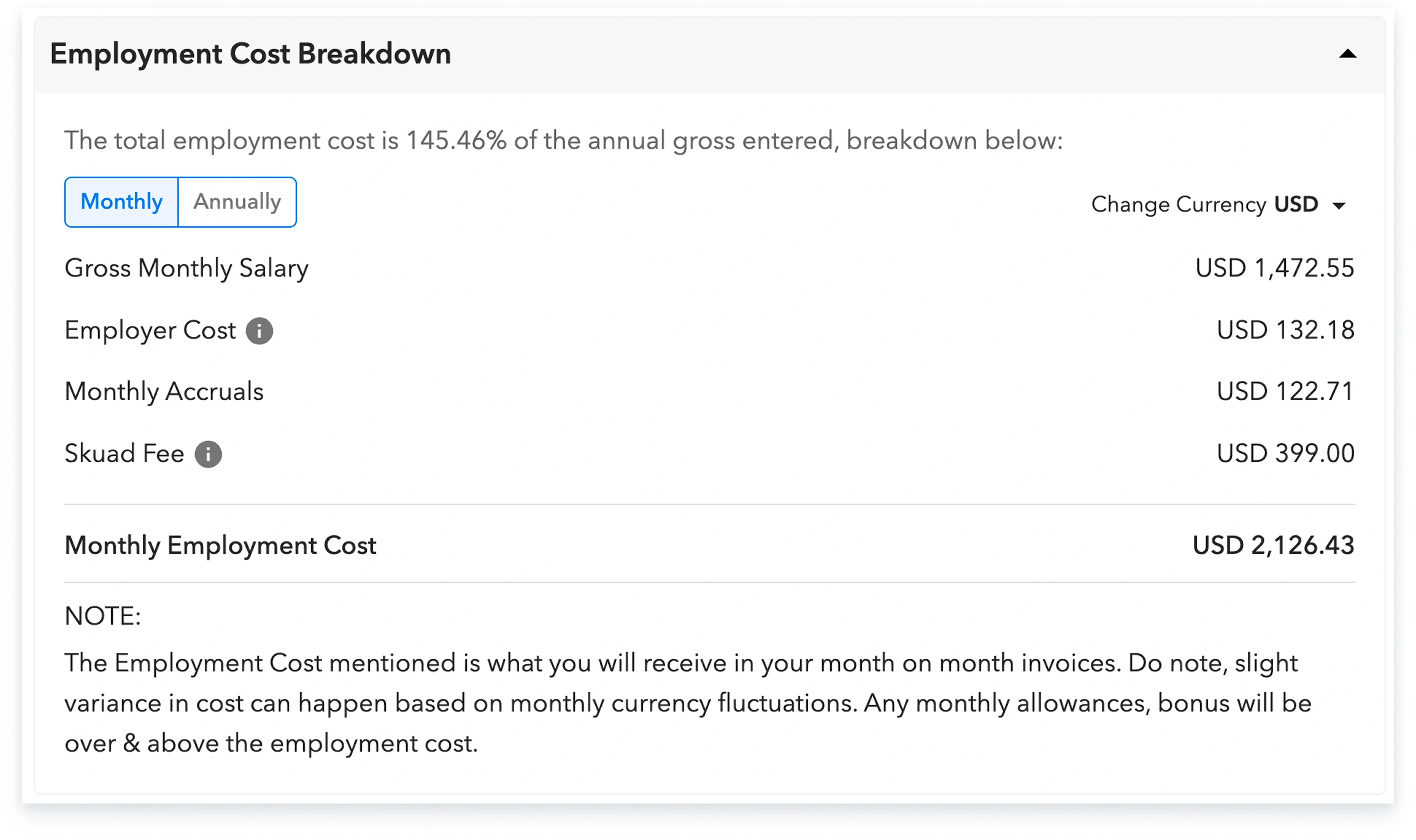Click the USD 132.18 employer cost value
The width and height of the screenshot is (1416, 840).
(x=1285, y=331)
